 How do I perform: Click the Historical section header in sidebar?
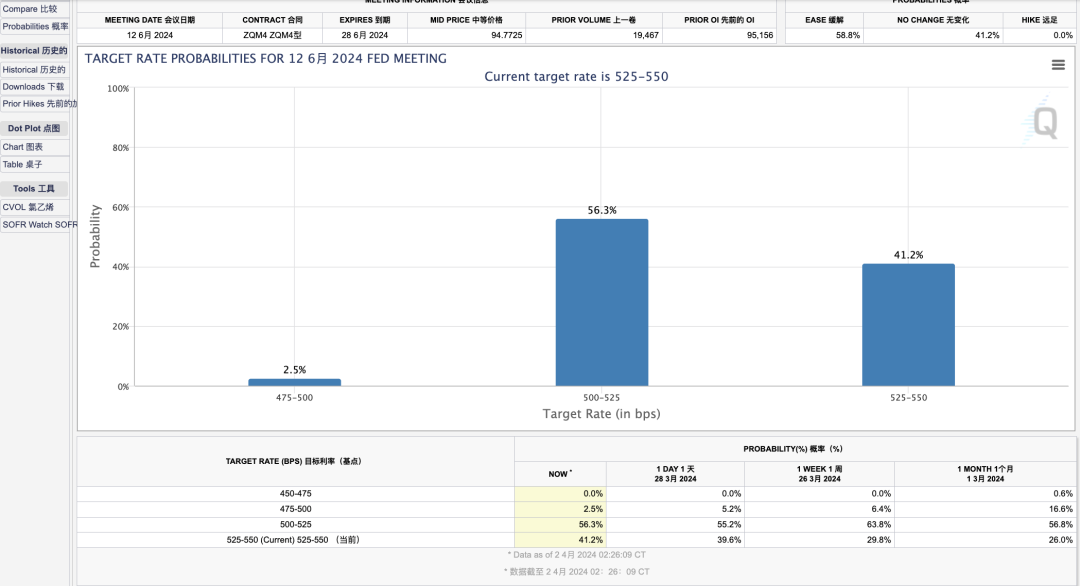point(35,50)
